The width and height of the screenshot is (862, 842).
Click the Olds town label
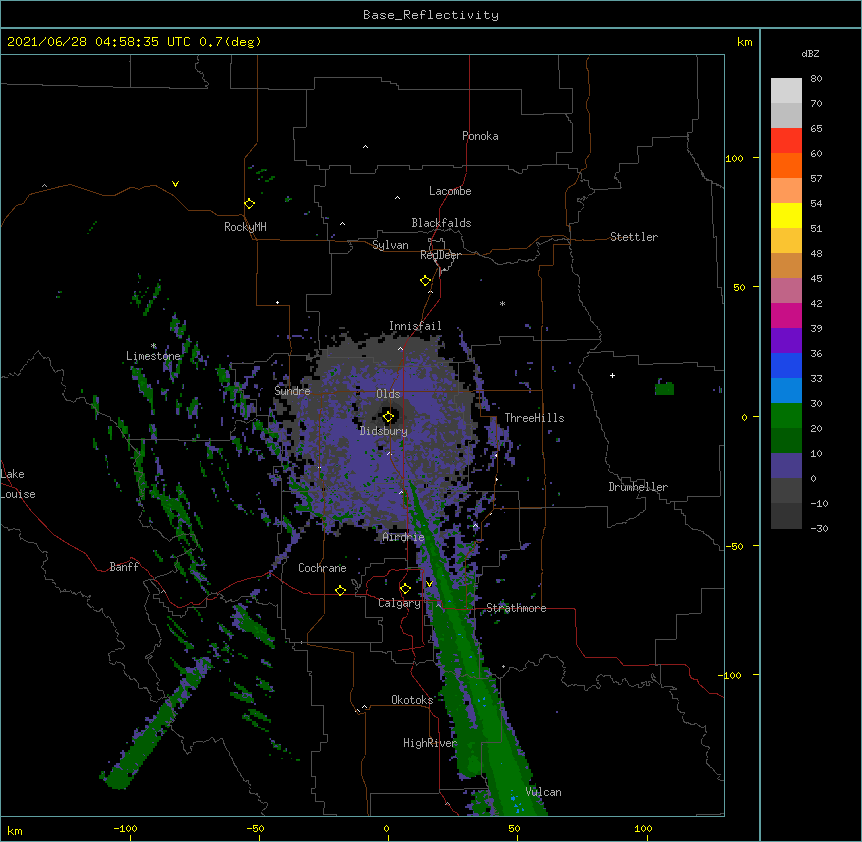388,394
